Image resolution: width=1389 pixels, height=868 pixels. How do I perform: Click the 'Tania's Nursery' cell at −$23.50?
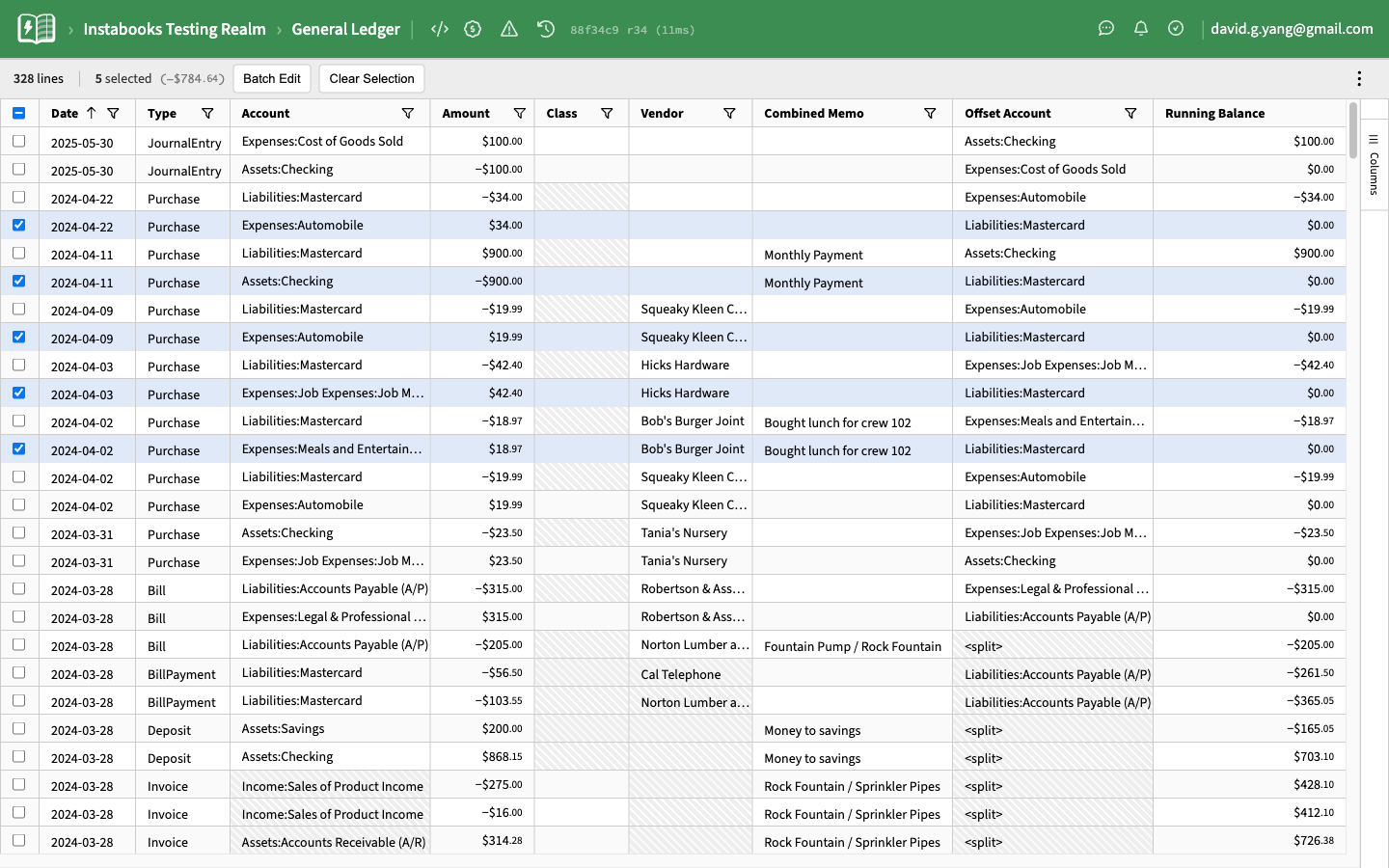click(x=691, y=532)
